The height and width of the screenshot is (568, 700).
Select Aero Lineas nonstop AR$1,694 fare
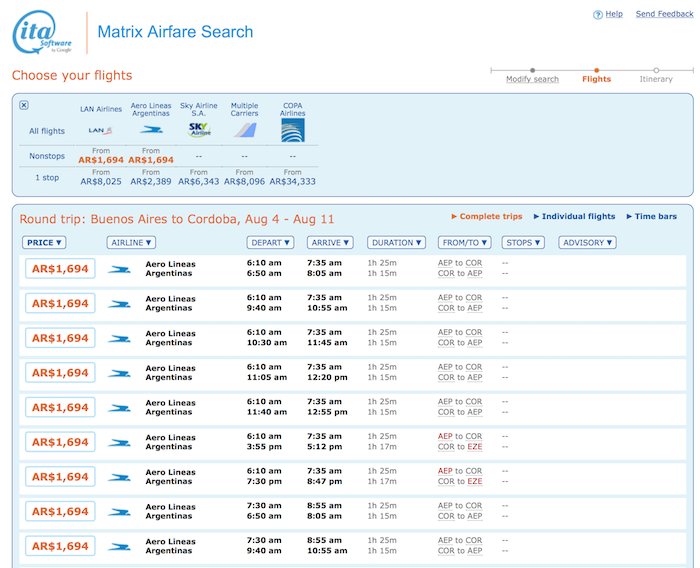(x=151, y=160)
